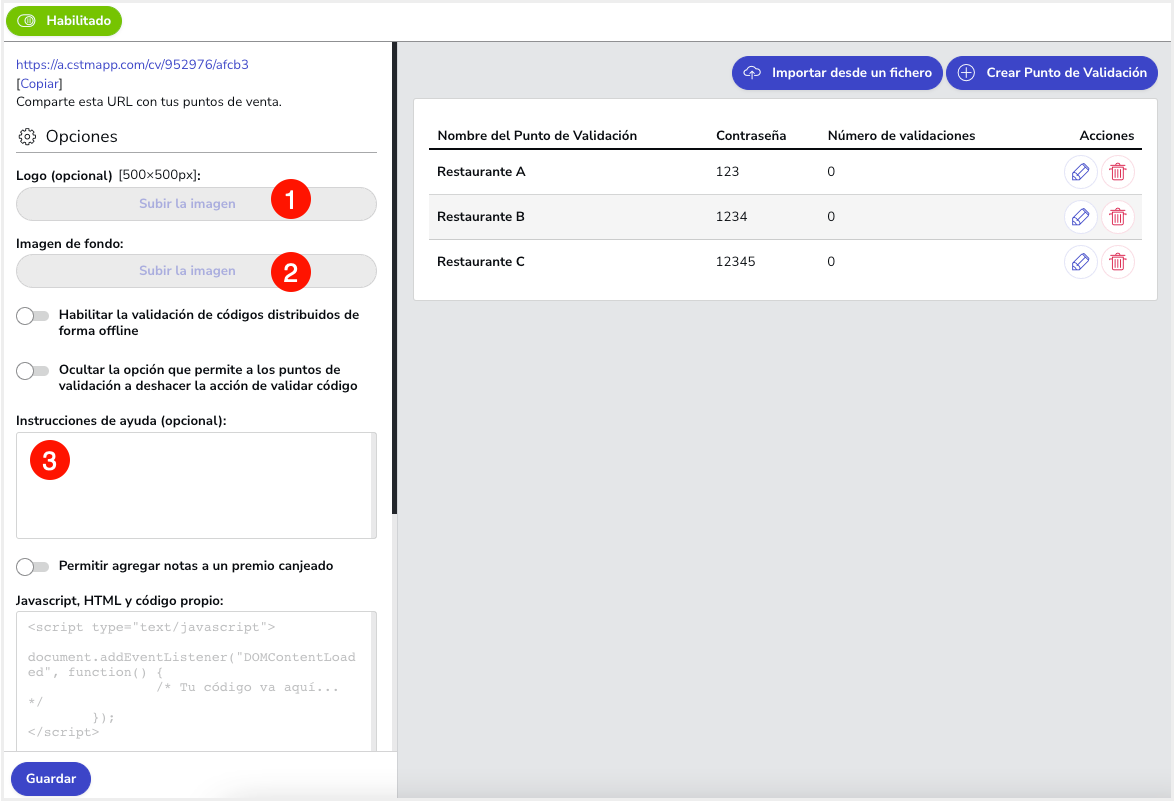Focus the Instrucciones de ayuda text area
The width and height of the screenshot is (1174, 802).
(196, 485)
